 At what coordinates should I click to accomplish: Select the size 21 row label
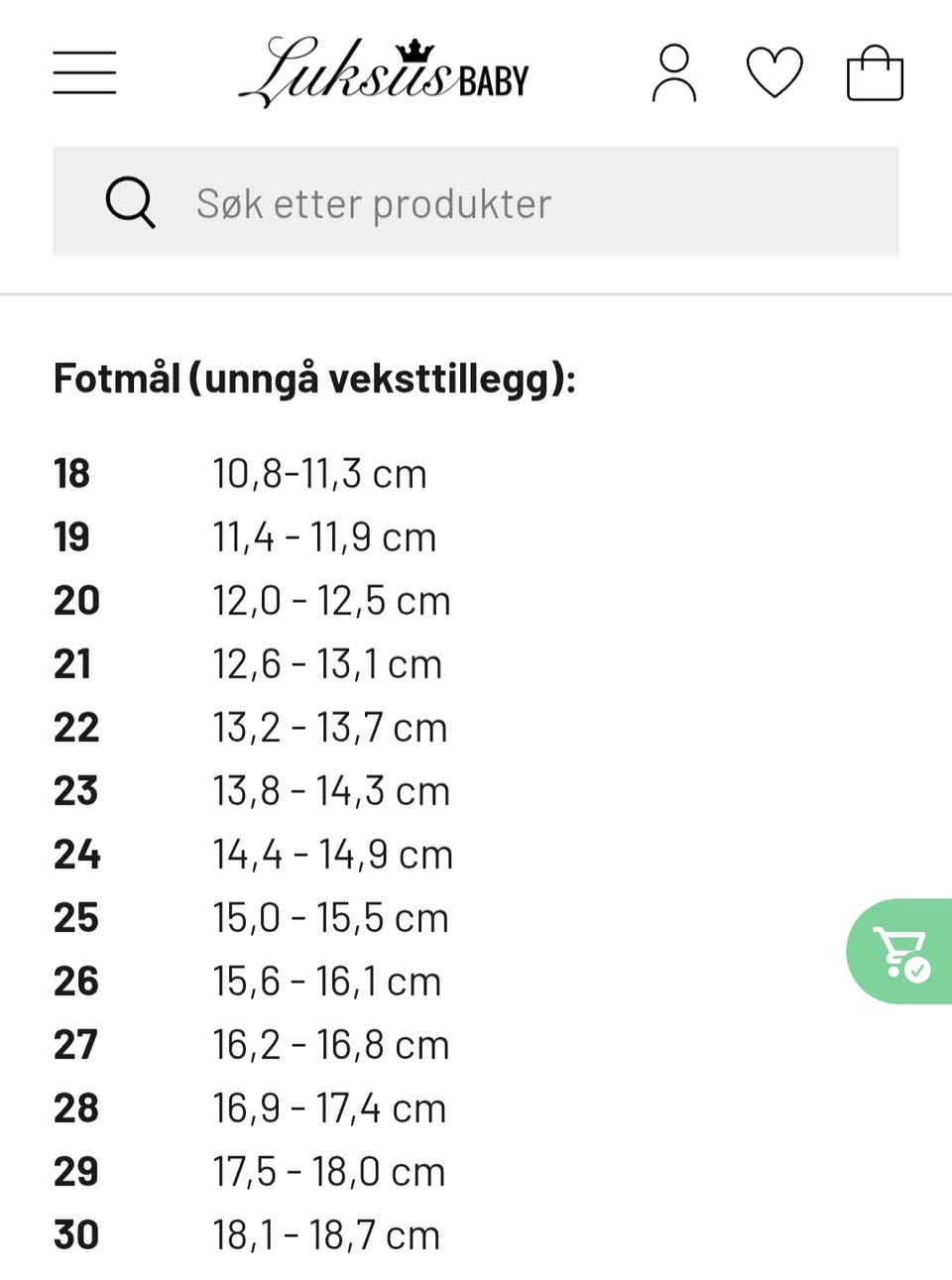[72, 664]
